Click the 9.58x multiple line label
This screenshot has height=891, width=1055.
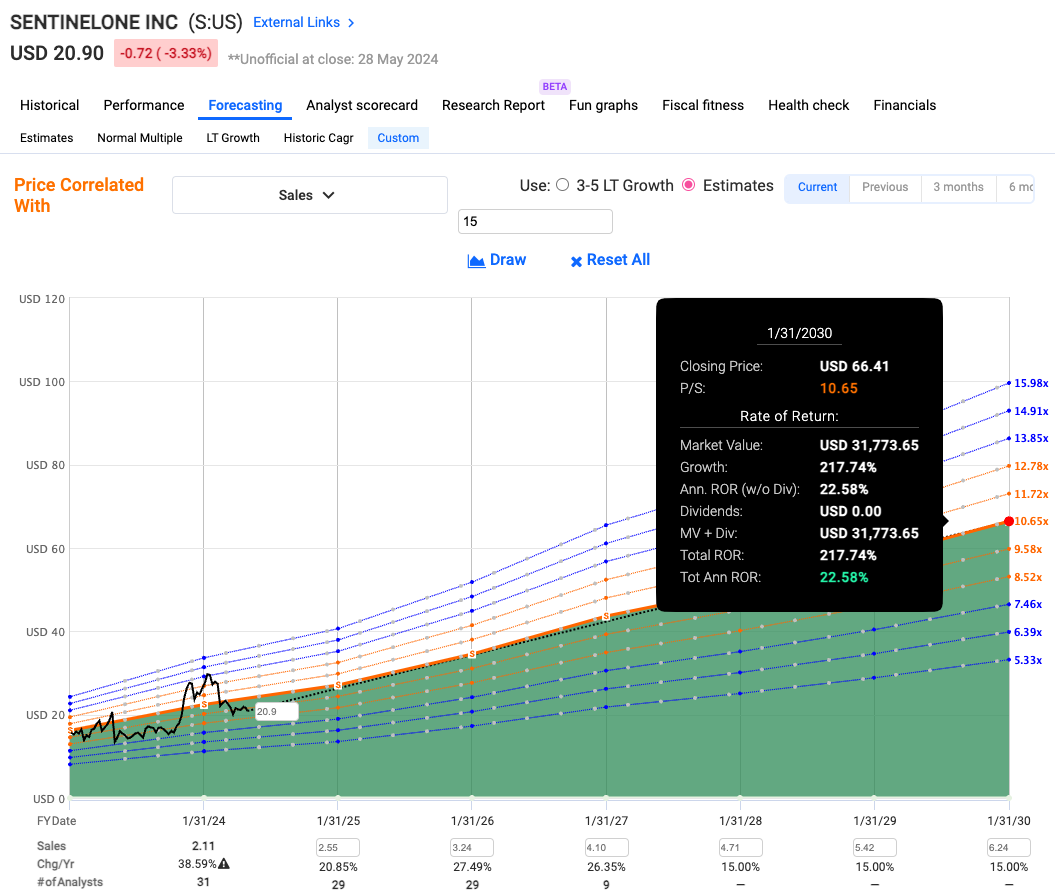pos(1028,549)
